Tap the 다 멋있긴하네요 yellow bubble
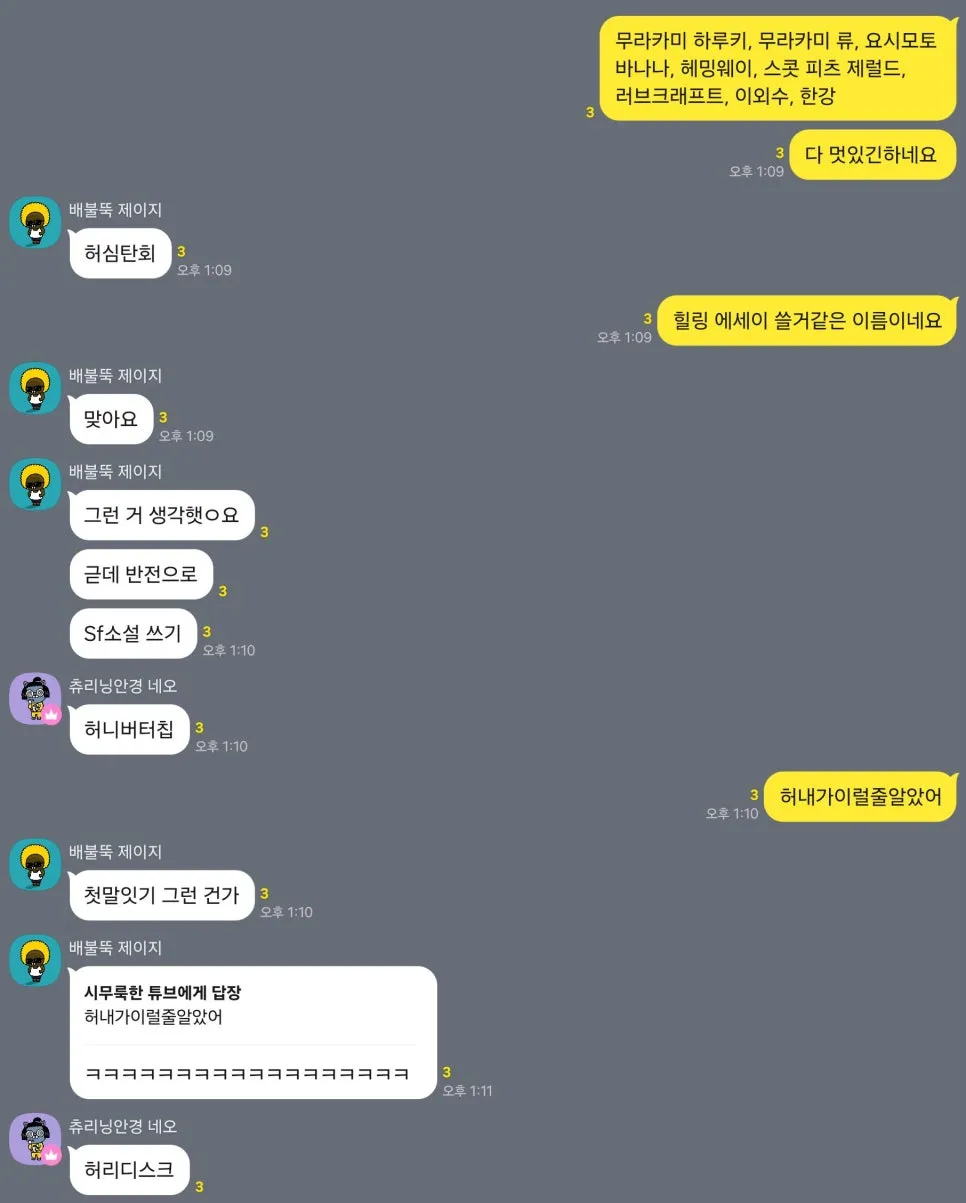Viewport: 966px width, 1203px height. [x=873, y=155]
